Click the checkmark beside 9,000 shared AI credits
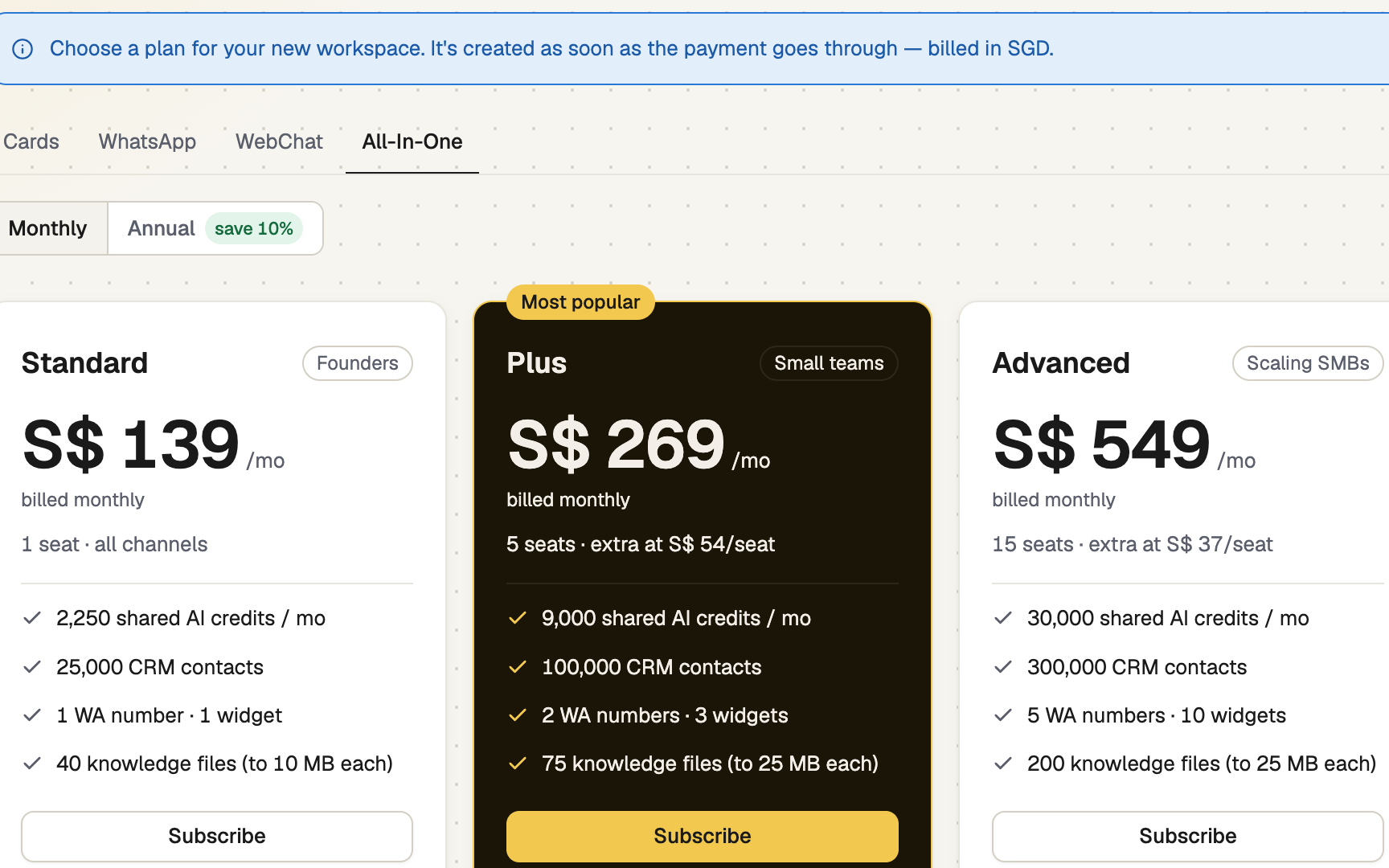 coord(518,618)
